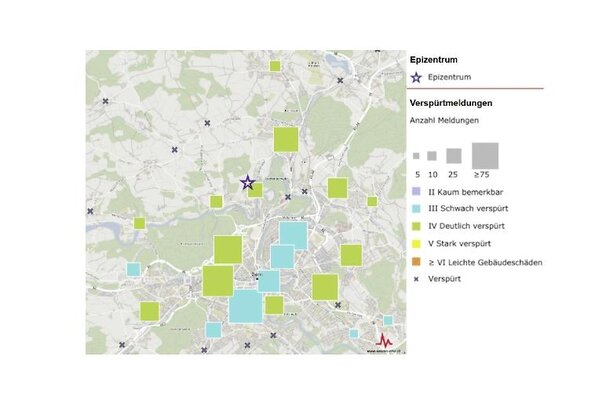The width and height of the screenshot is (606, 402).
Task: Click the Verspürt cross symbol in legend
Action: (416, 280)
